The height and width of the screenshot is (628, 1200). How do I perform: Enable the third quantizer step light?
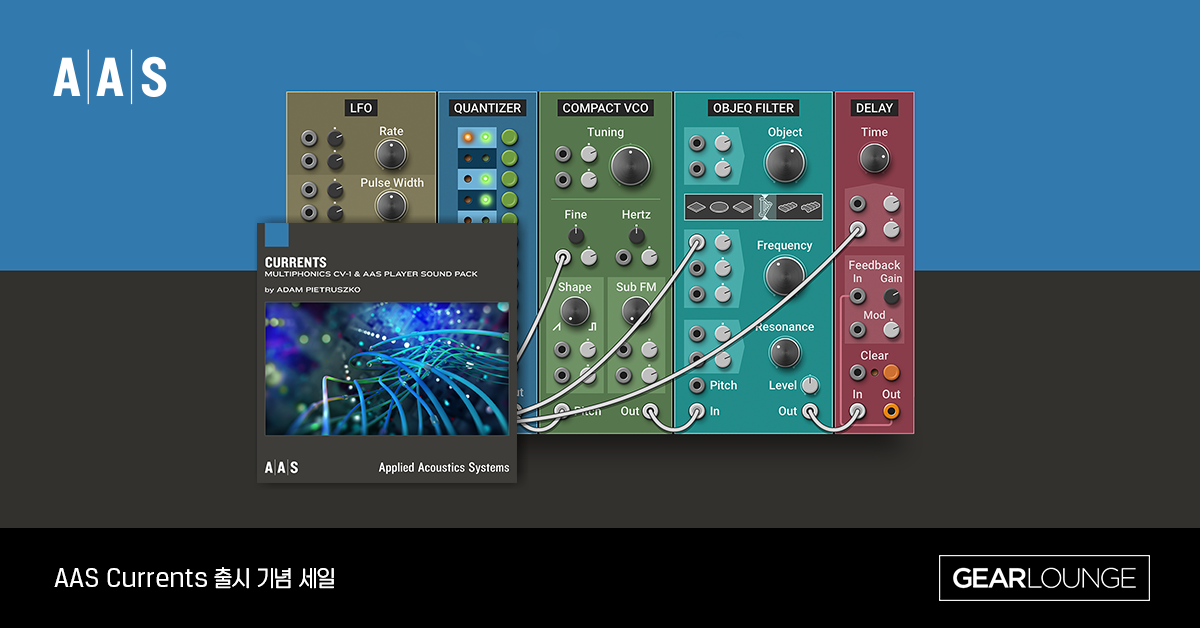477,178
